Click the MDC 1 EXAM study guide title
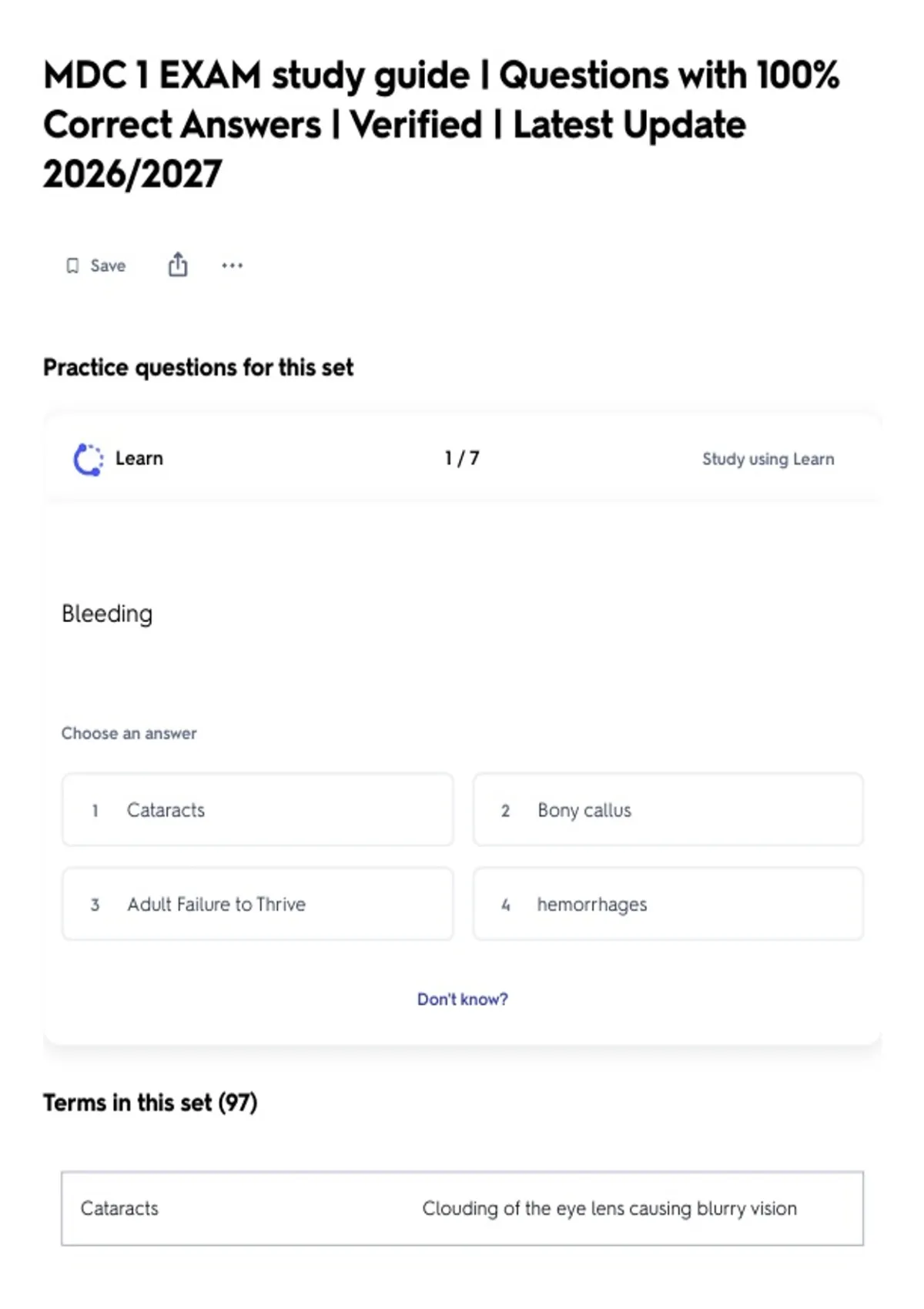924x1309 pixels. pos(441,125)
